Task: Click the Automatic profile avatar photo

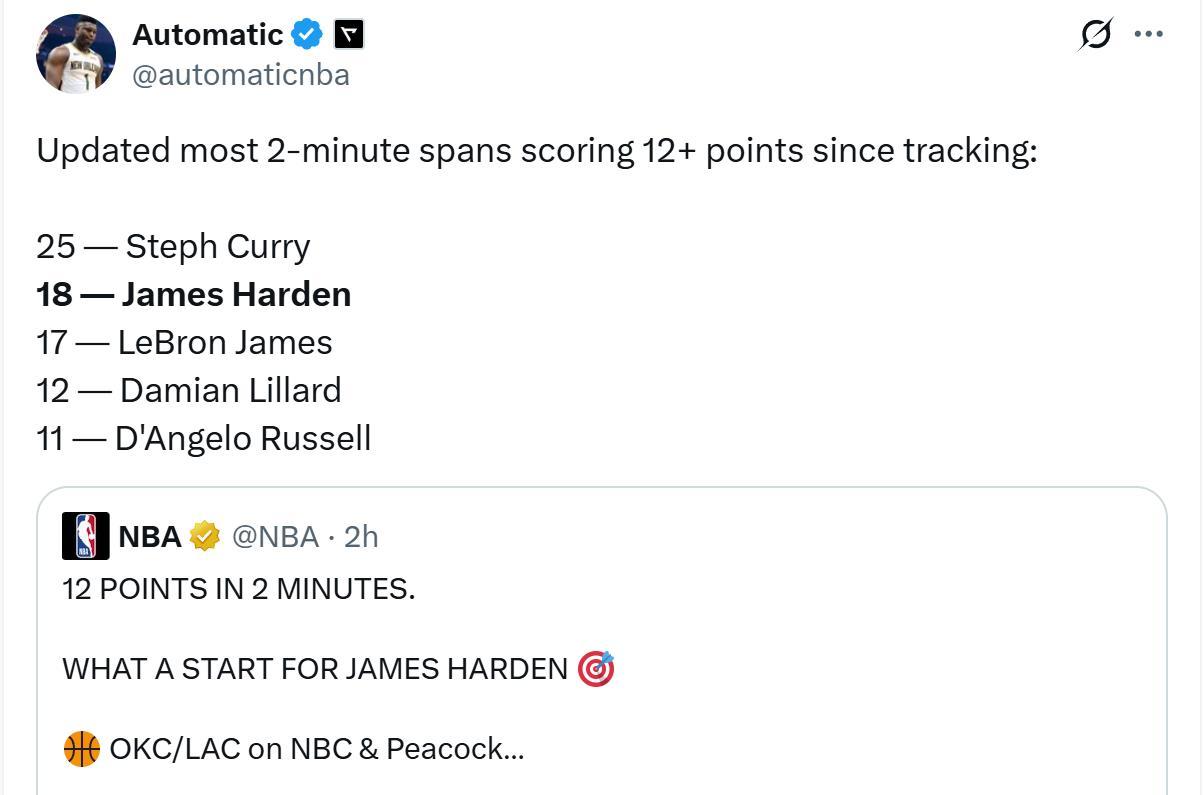Action: point(76,54)
